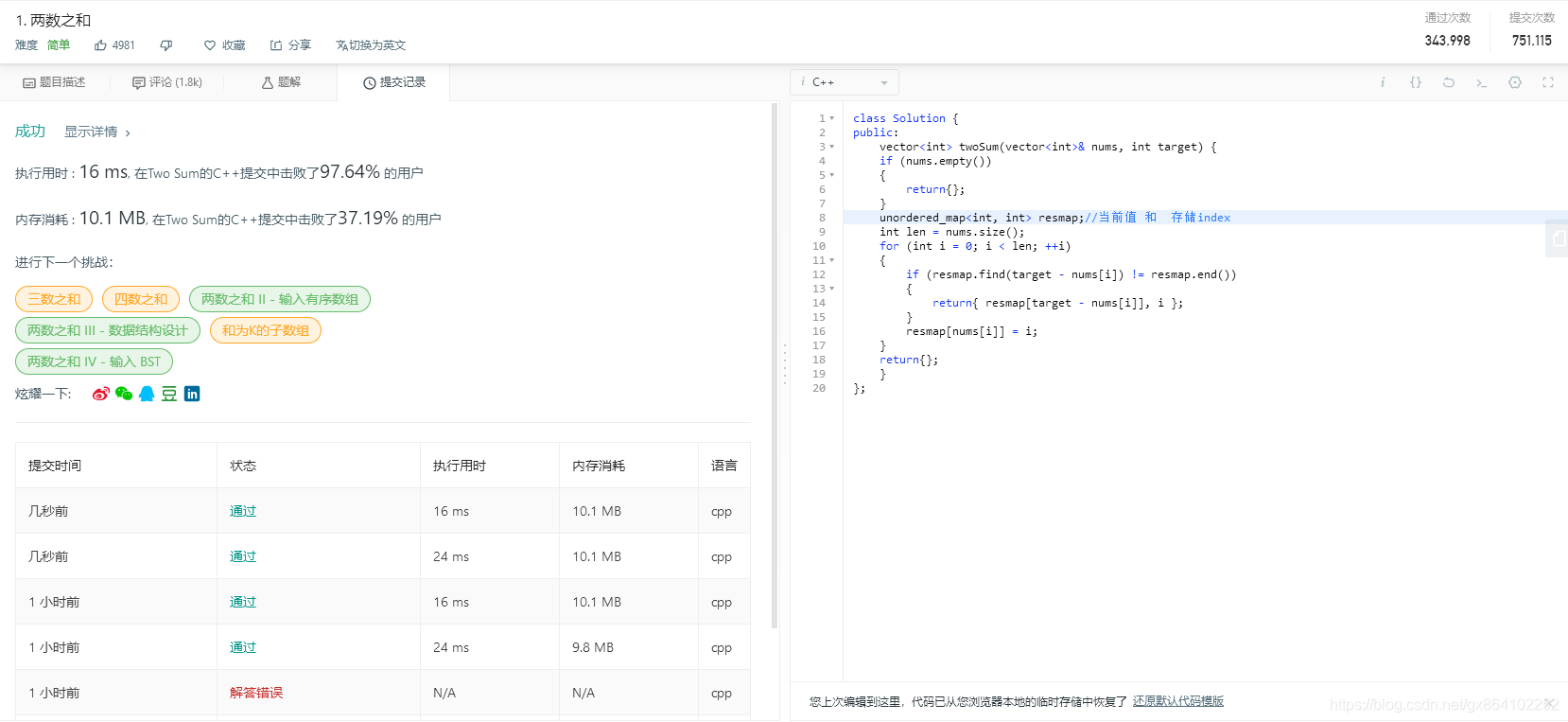Collapse code fold arrow at line 5
The image size is (1568, 722).
click(x=832, y=175)
